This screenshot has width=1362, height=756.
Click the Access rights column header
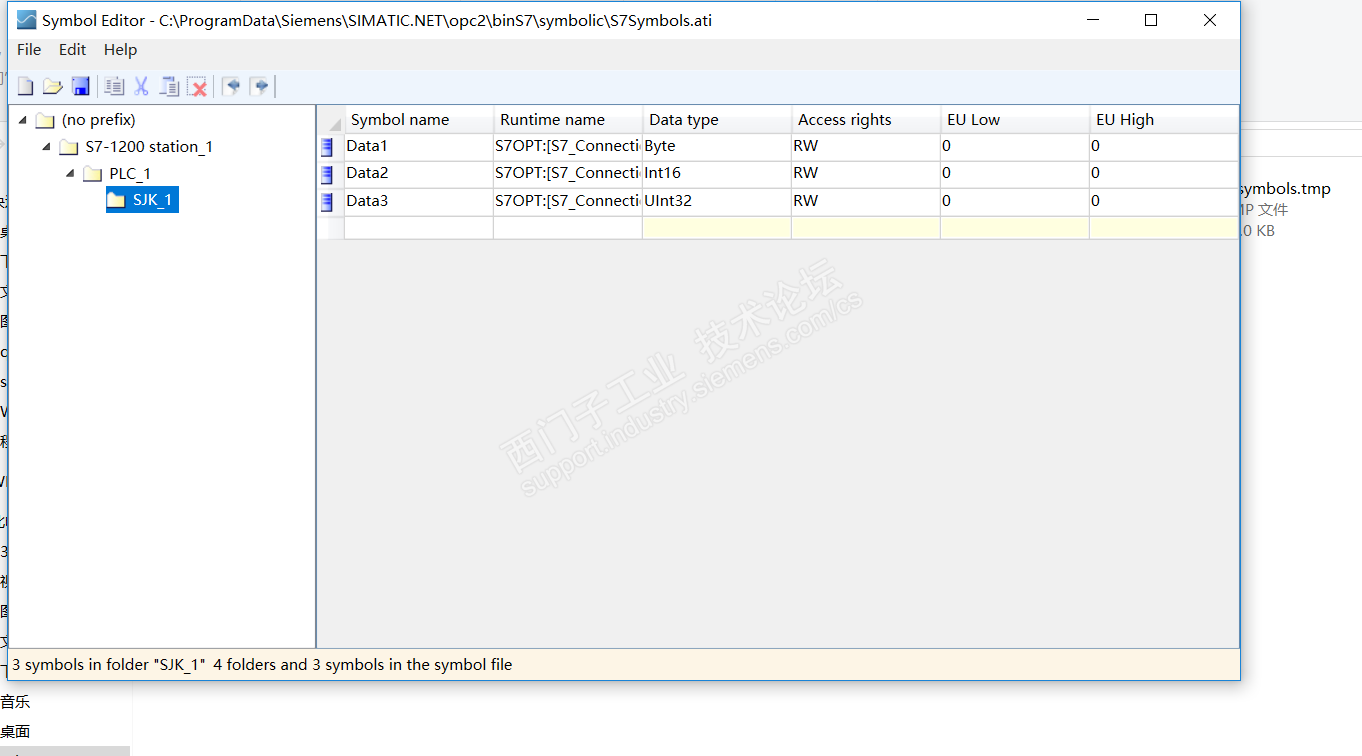coord(866,120)
